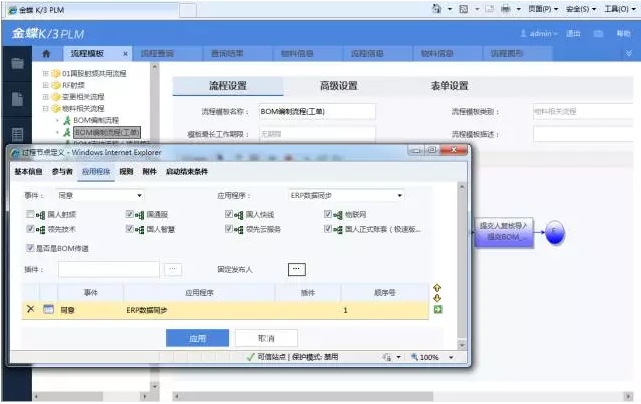Click the ... browse button next to 插件 field

coord(173,269)
